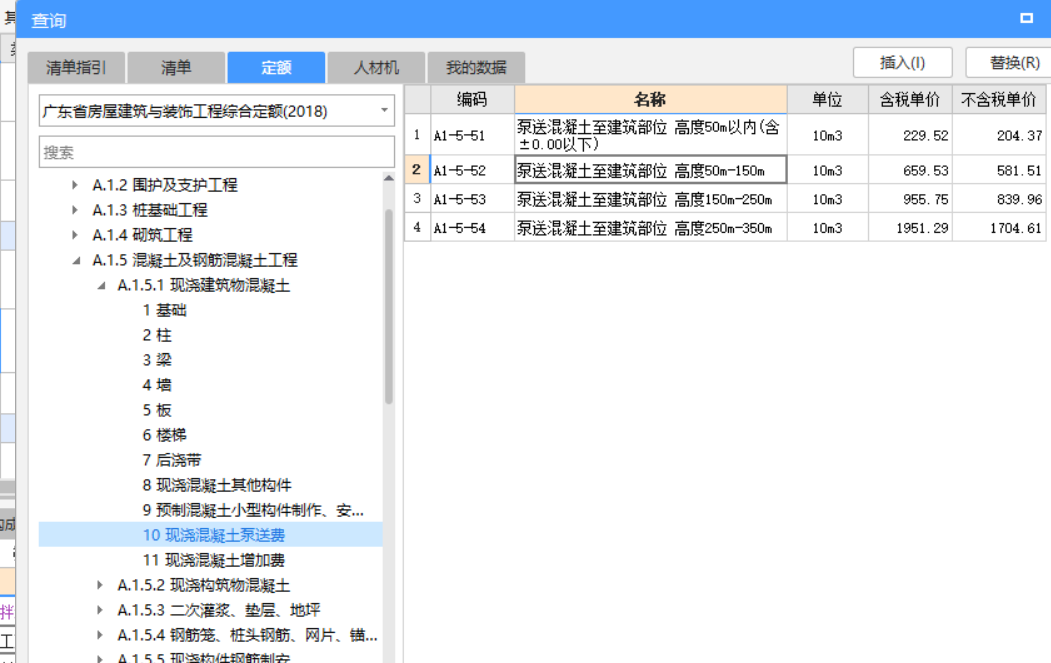This screenshot has height=663, width=1051.
Task: Select tree item 11 现浇混凝土增加费
Action: [214, 560]
